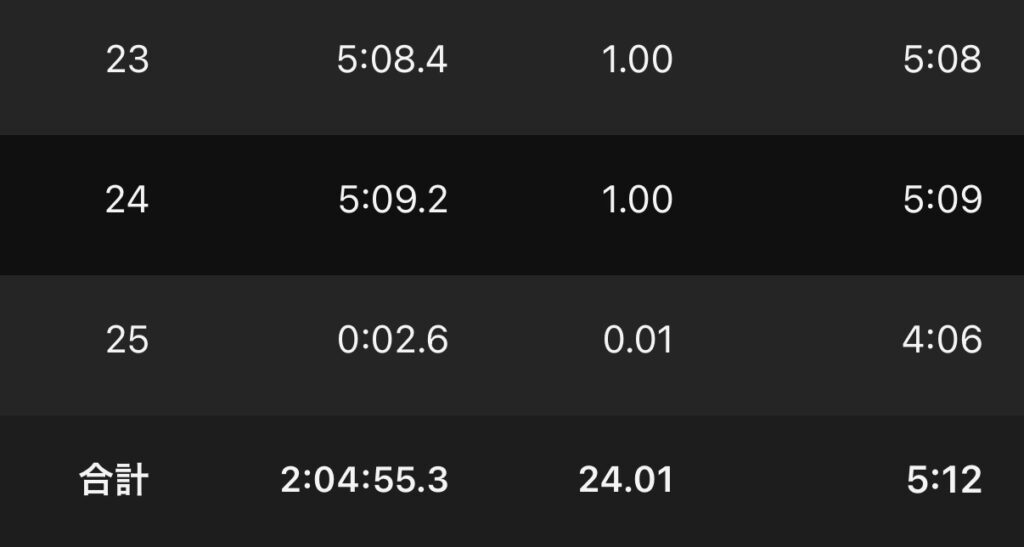Select the 4:06 pace value
The image size is (1024, 547).
[x=942, y=340]
